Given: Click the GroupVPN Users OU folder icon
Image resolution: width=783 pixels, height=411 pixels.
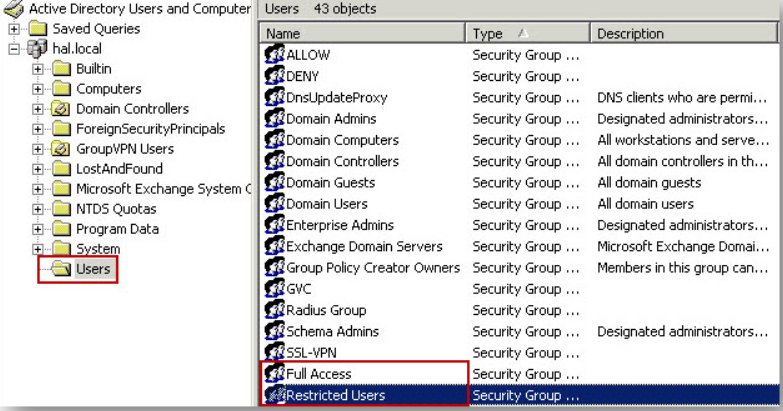Looking at the screenshot, I should point(61,148).
